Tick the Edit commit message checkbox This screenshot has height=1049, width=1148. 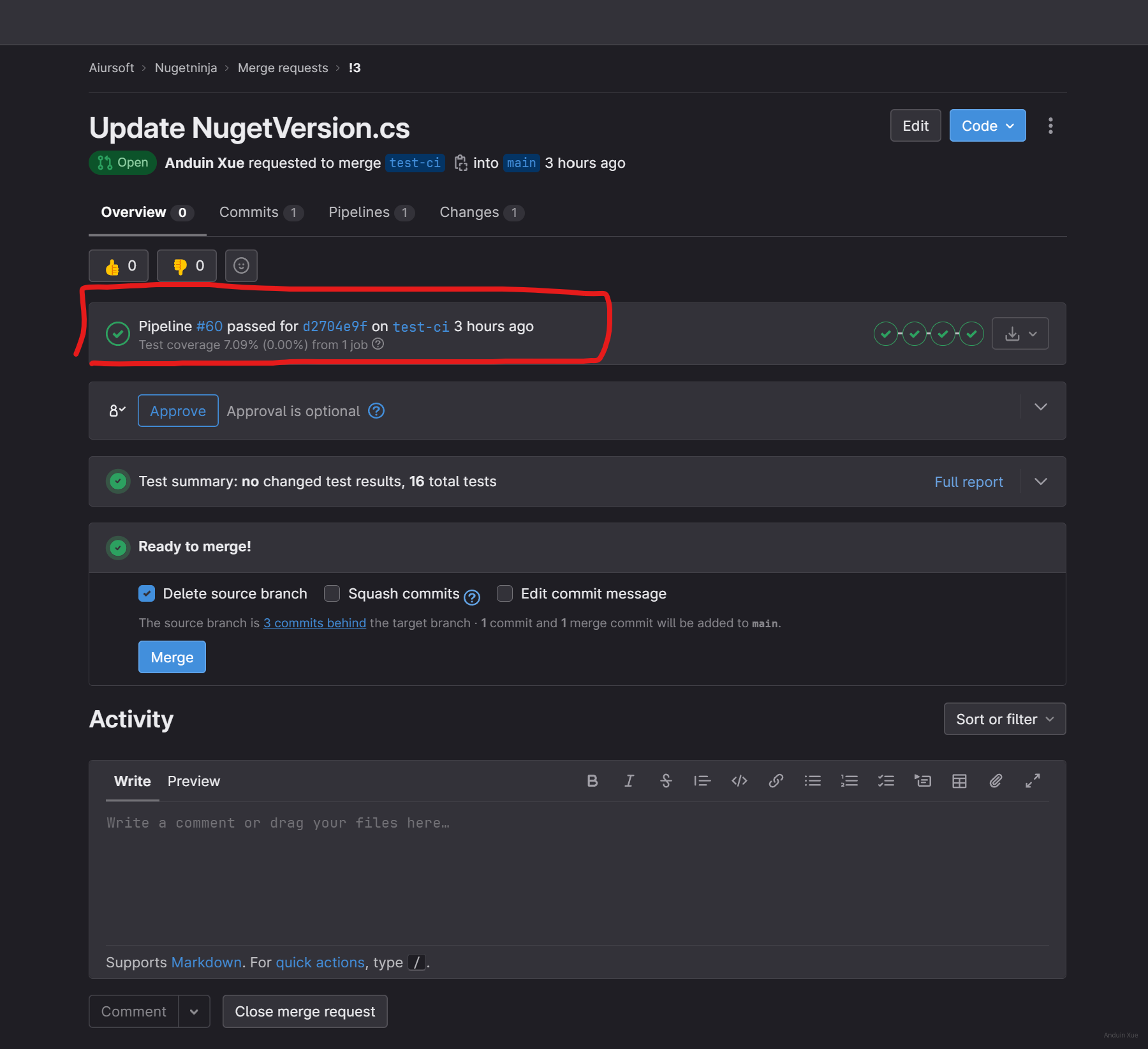click(x=504, y=594)
